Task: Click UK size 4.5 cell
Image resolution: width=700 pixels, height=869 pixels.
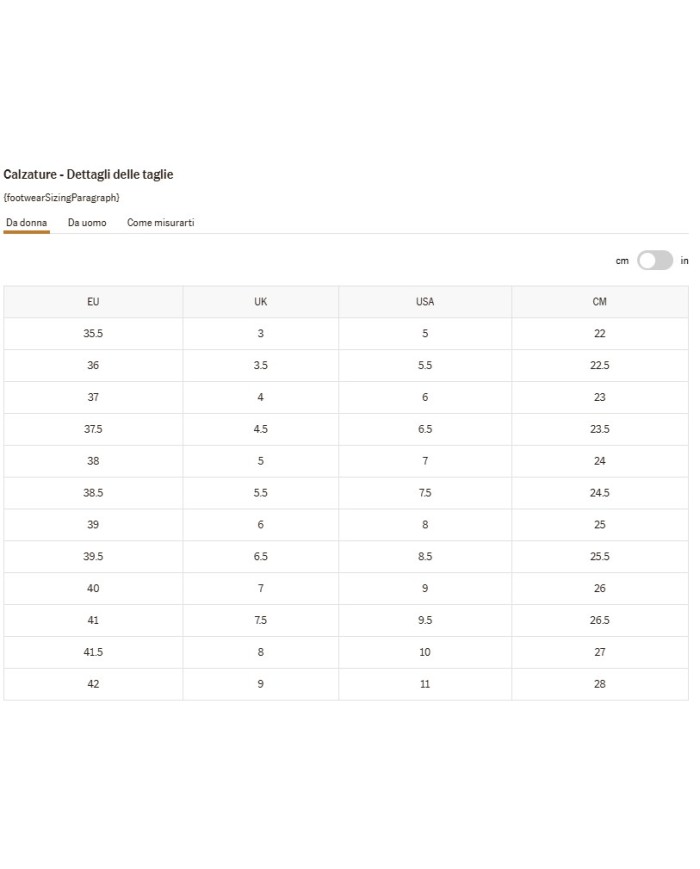Action: pos(261,429)
